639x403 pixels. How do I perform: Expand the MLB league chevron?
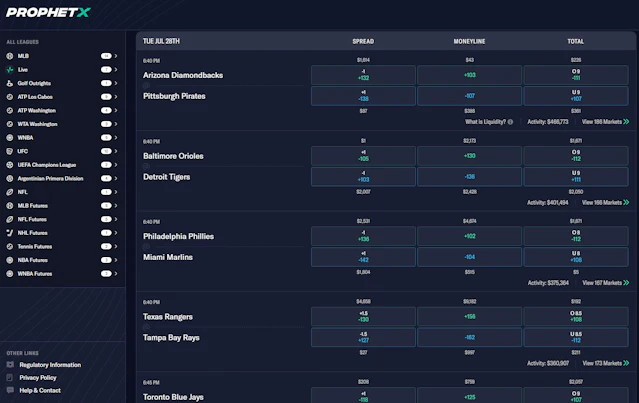[116, 56]
